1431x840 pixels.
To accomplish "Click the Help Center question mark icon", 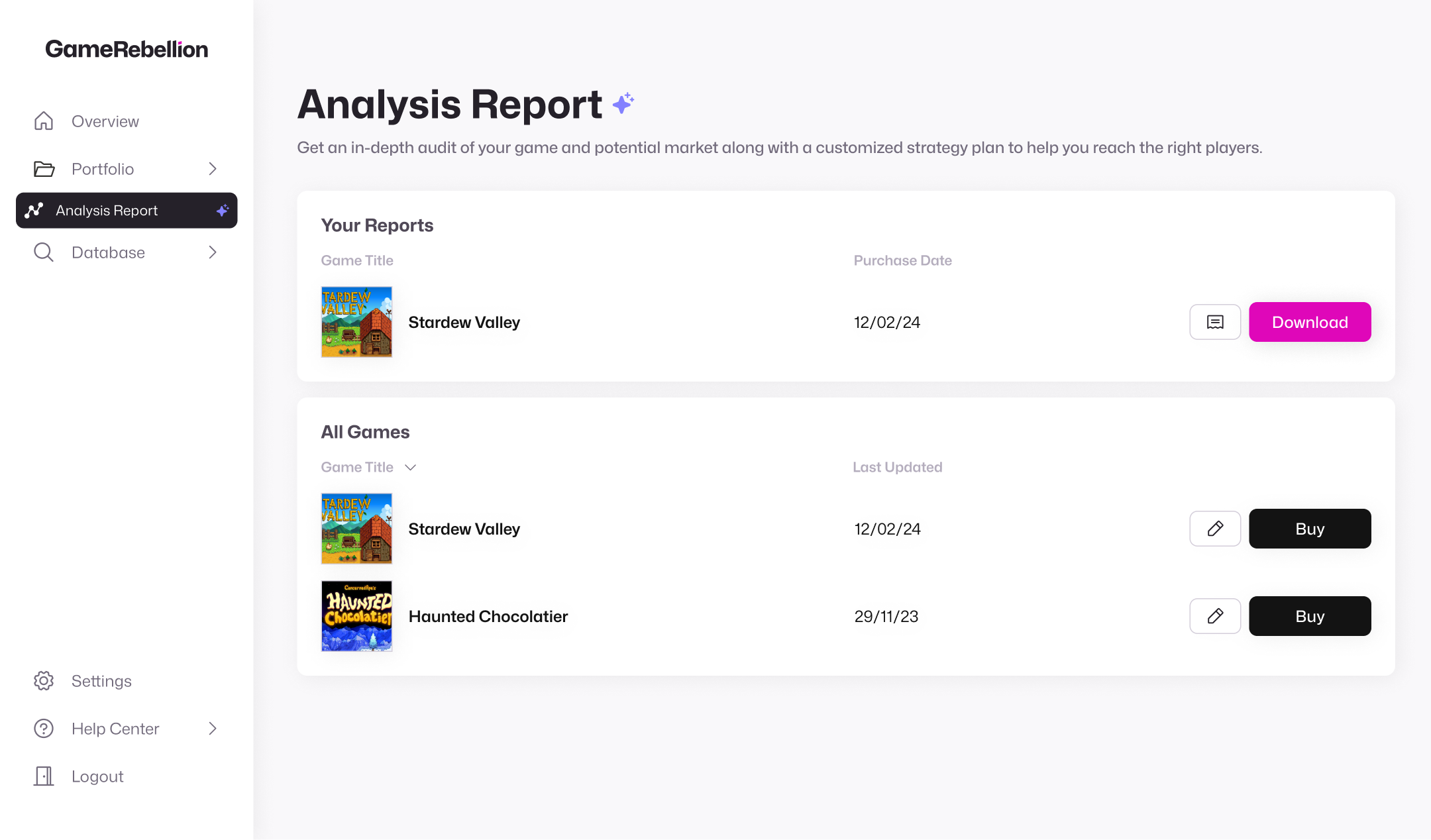I will click(x=43, y=728).
